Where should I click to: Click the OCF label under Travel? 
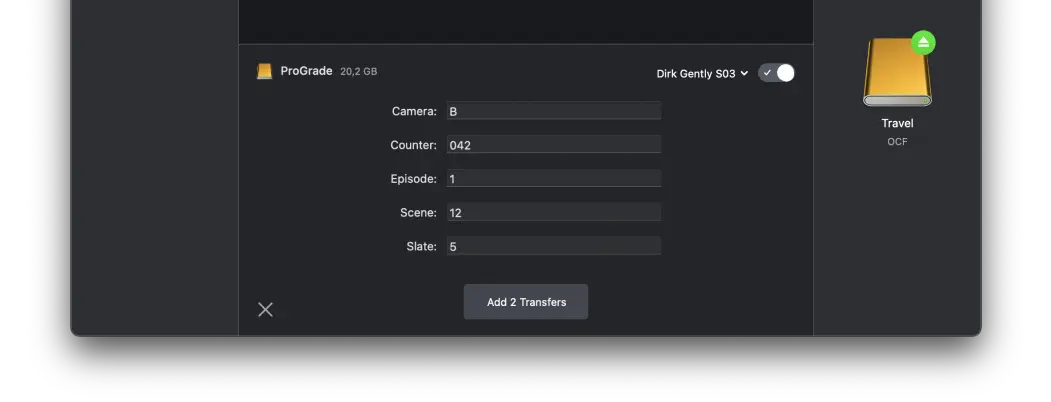pos(898,142)
